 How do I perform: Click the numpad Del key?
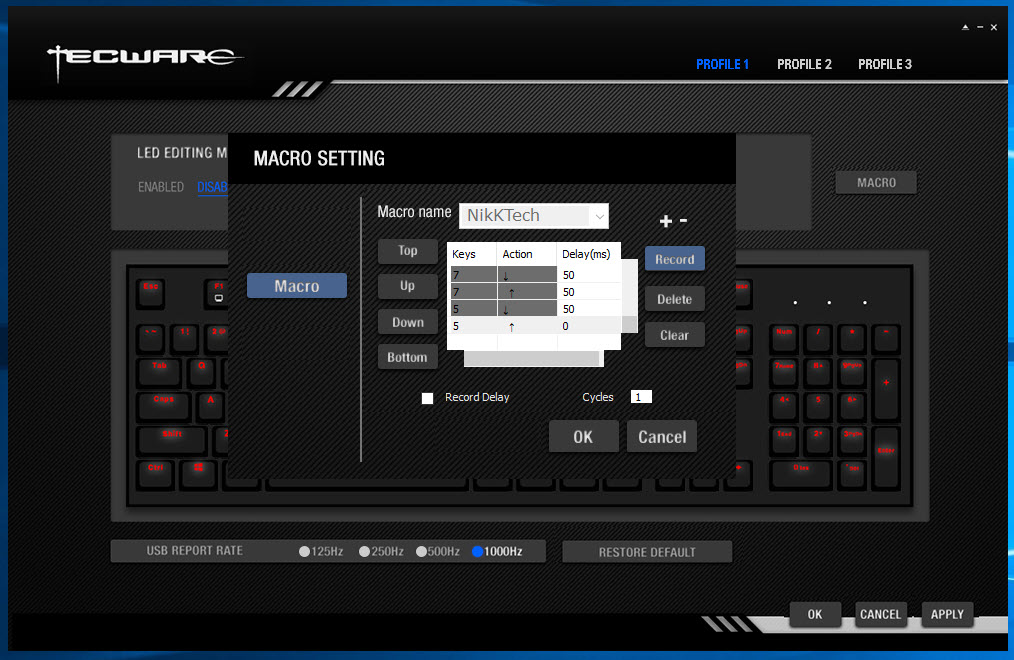pyautogui.click(x=852, y=474)
